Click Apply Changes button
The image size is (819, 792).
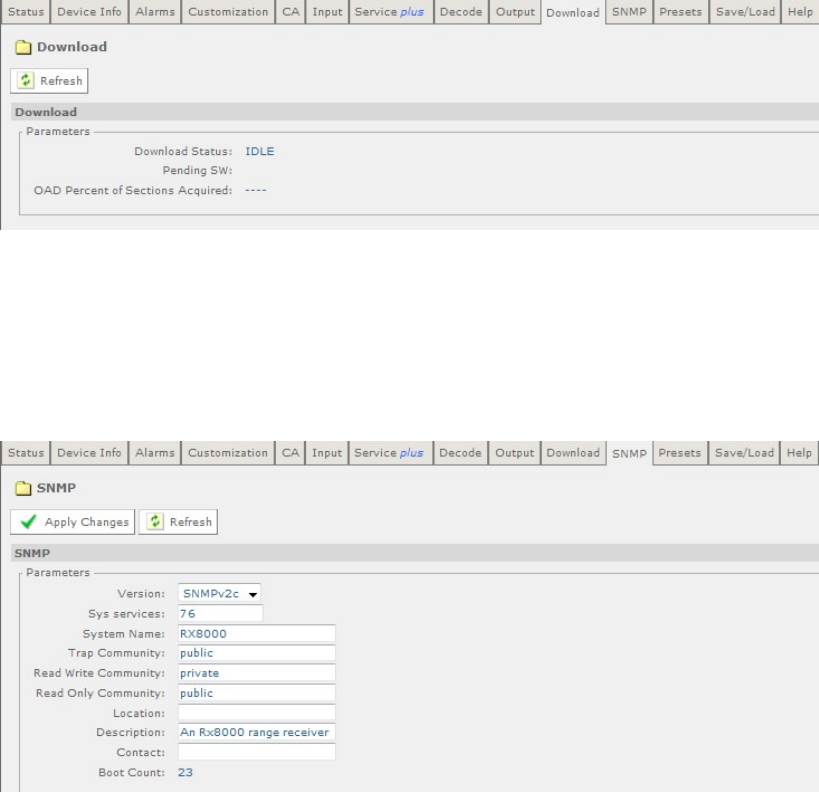73,521
